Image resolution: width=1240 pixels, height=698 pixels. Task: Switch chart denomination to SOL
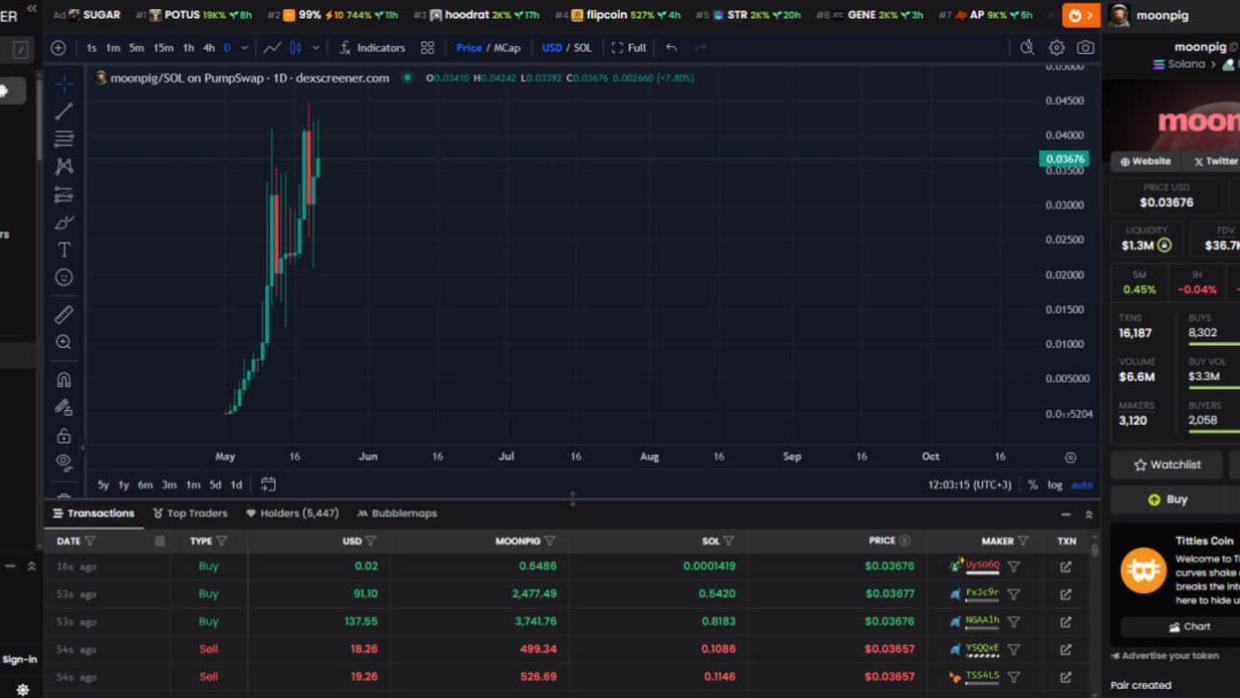pos(583,48)
